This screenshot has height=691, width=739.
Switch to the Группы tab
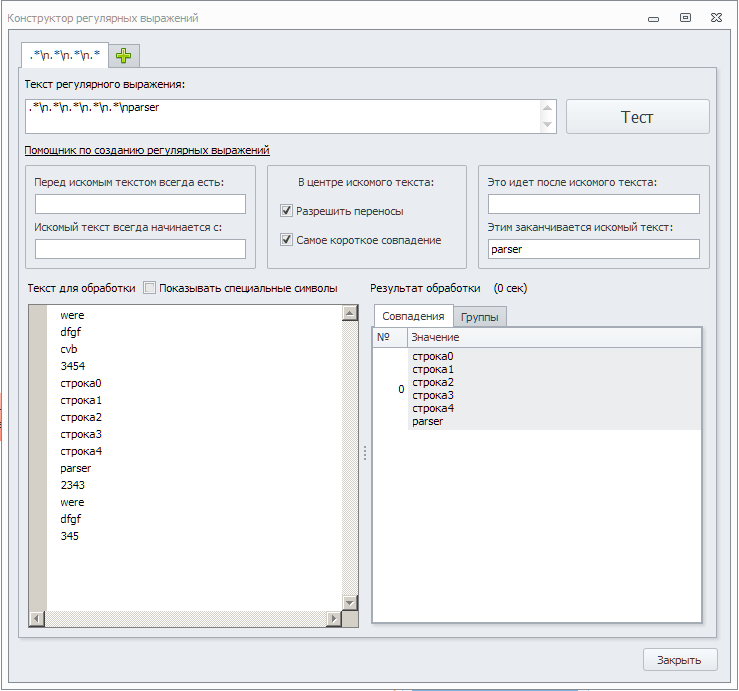coord(483,317)
